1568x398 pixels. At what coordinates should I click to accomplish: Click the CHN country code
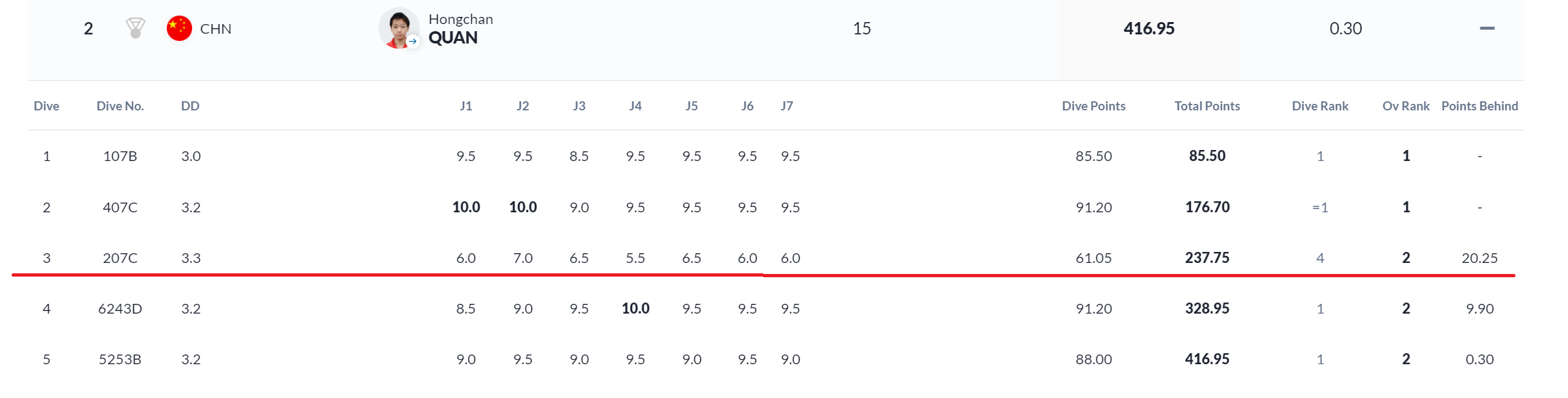click(x=215, y=29)
